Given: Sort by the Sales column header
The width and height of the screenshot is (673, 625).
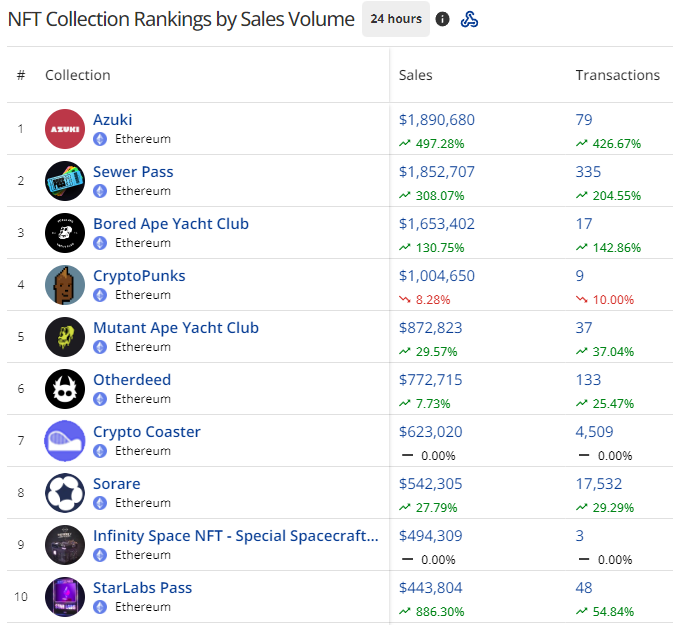Looking at the screenshot, I should tap(415, 75).
